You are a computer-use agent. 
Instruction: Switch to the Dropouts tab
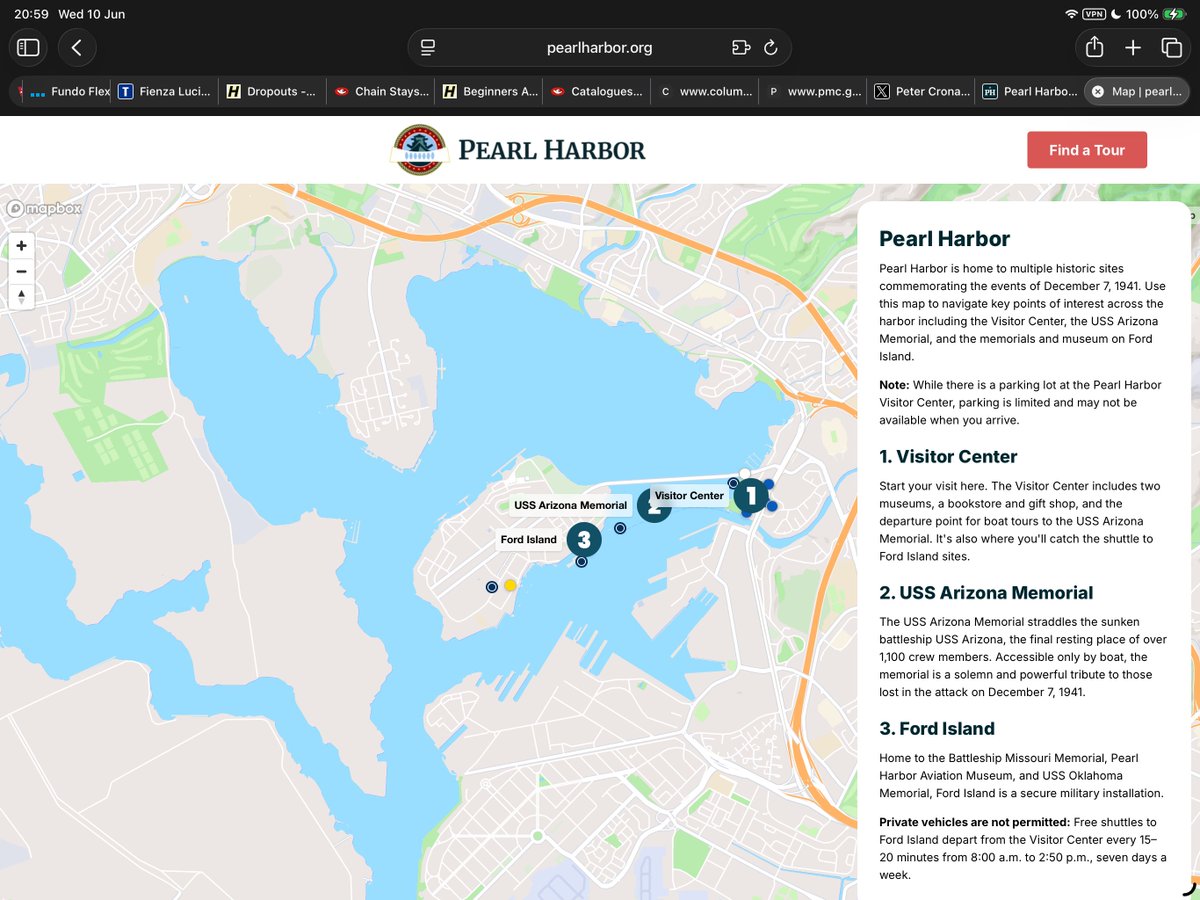pyautogui.click(x=273, y=91)
